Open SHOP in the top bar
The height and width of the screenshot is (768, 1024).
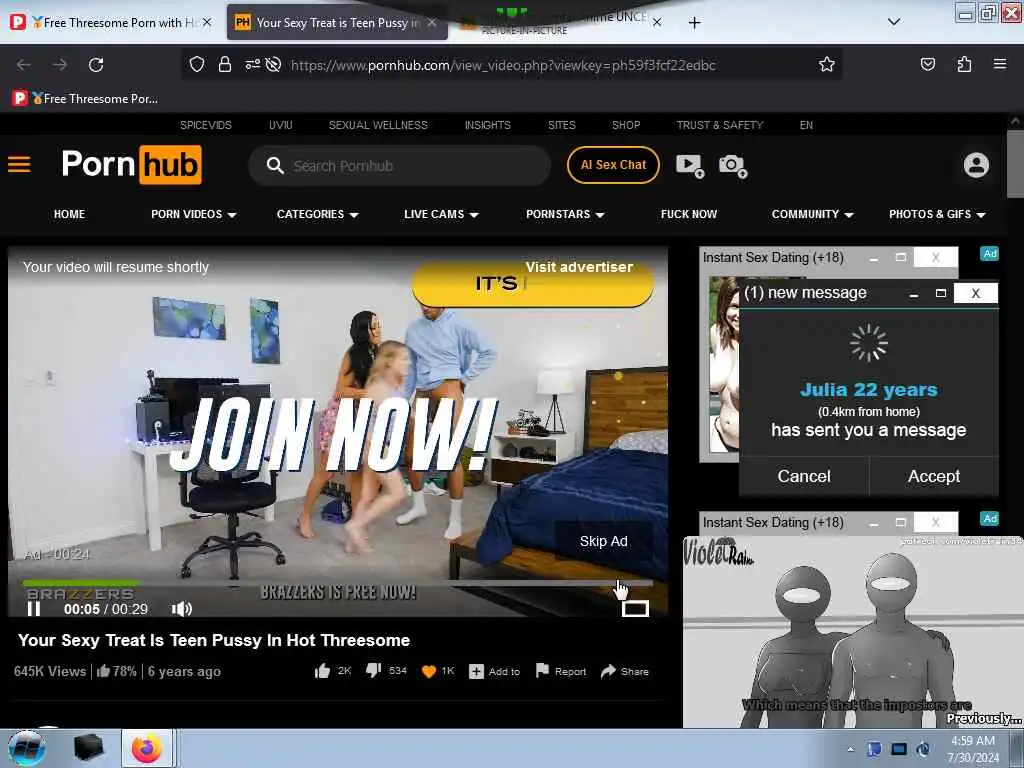click(626, 125)
